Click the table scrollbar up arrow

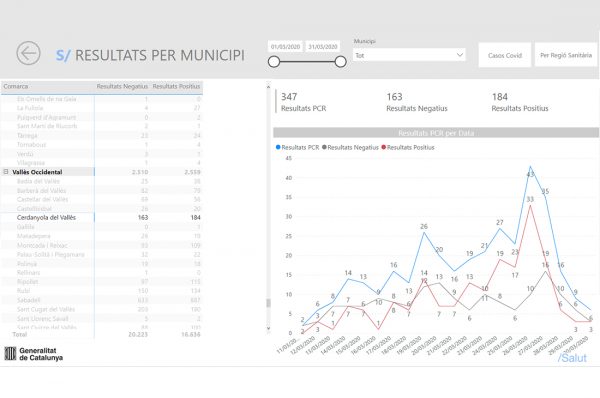(268, 87)
